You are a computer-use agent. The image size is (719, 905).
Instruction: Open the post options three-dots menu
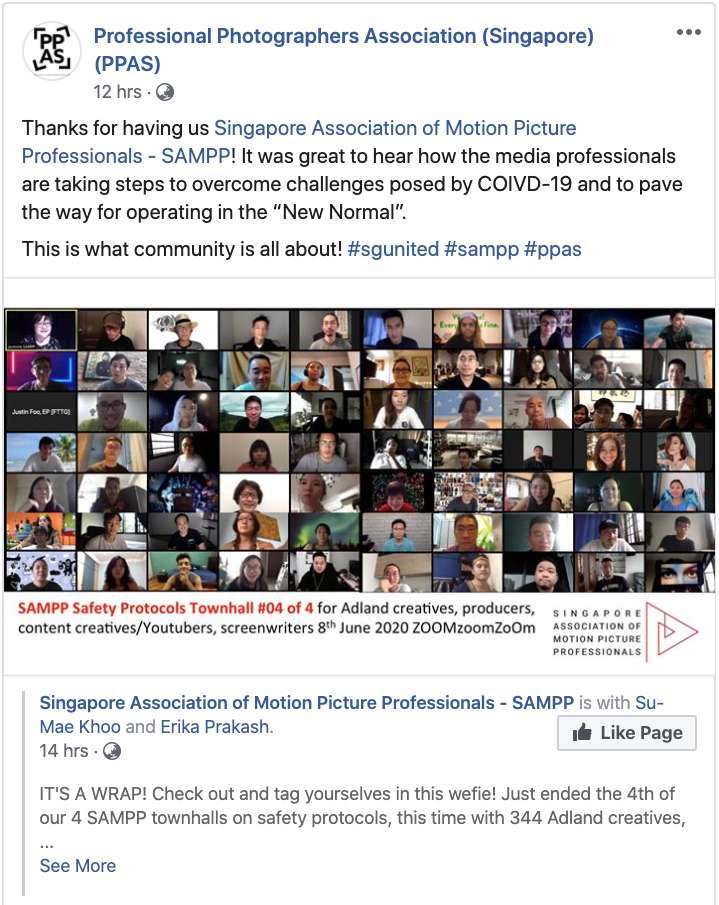[688, 32]
